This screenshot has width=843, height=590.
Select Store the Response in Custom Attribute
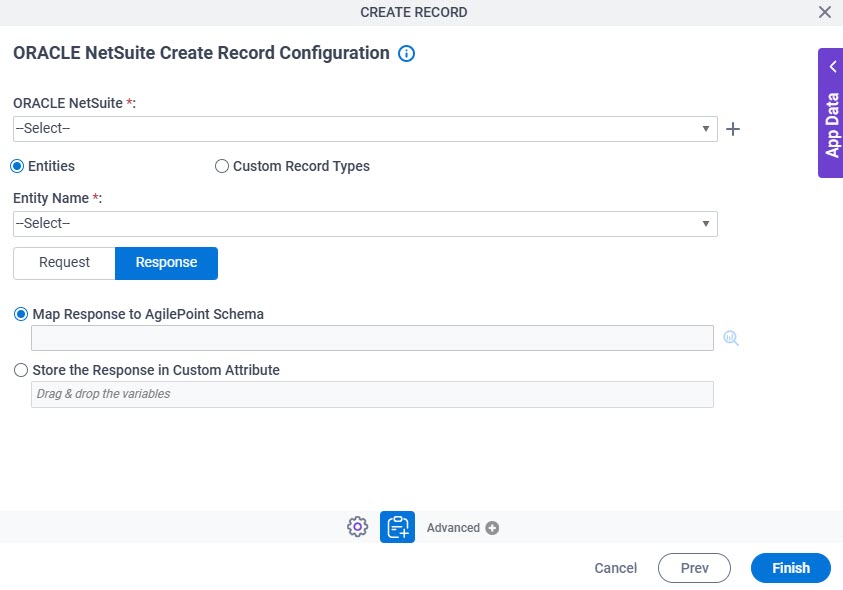click(21, 370)
